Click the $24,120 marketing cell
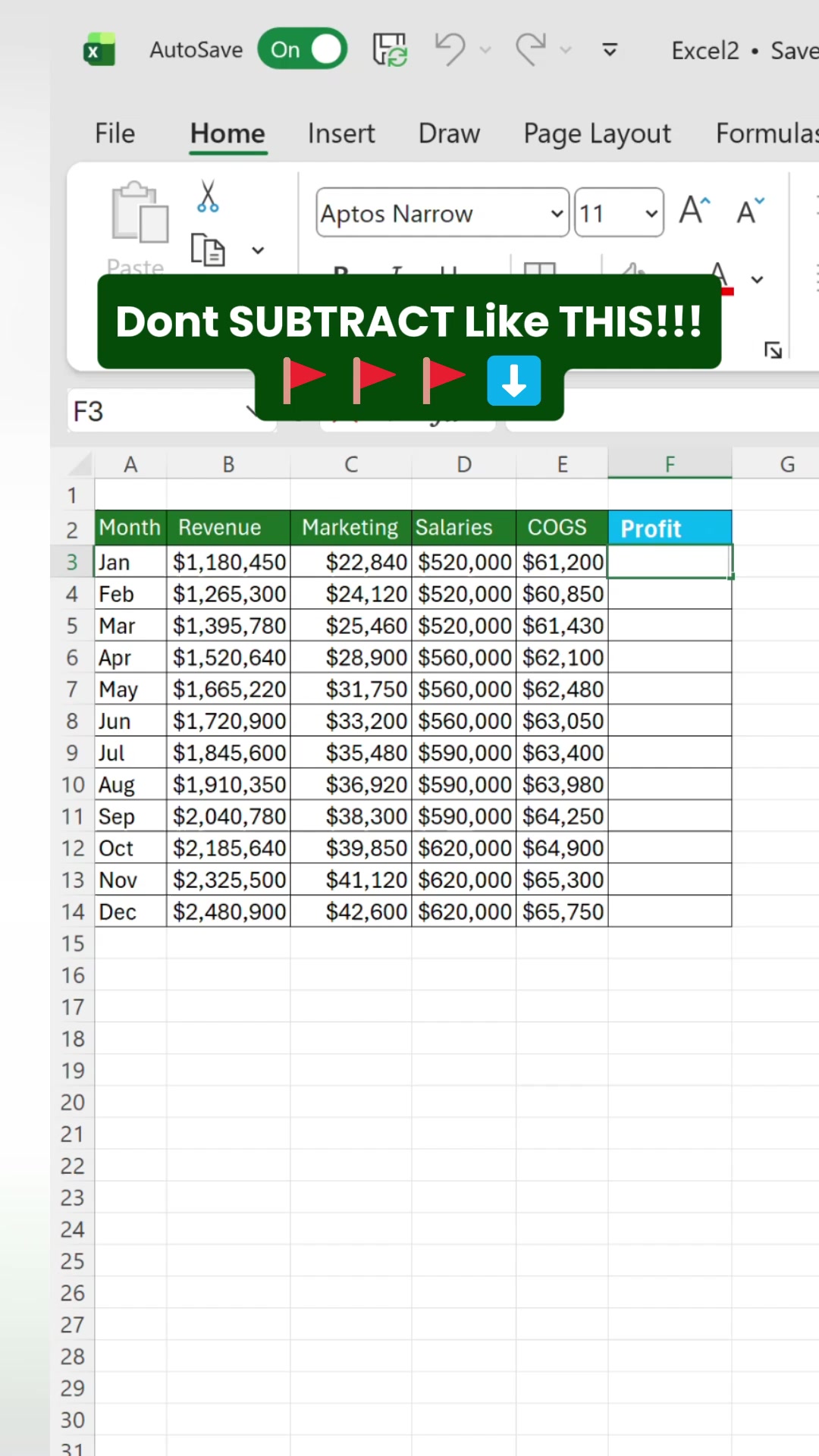 coord(351,594)
